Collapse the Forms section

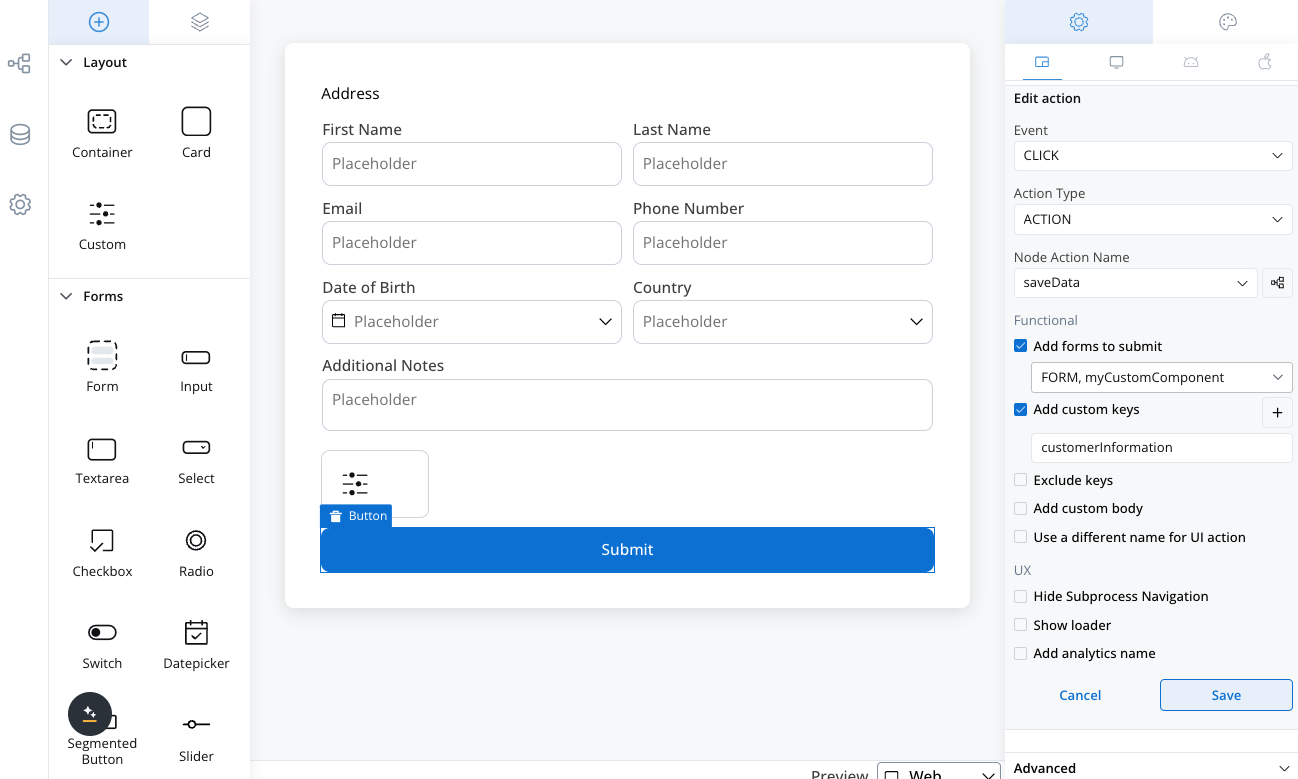67,296
